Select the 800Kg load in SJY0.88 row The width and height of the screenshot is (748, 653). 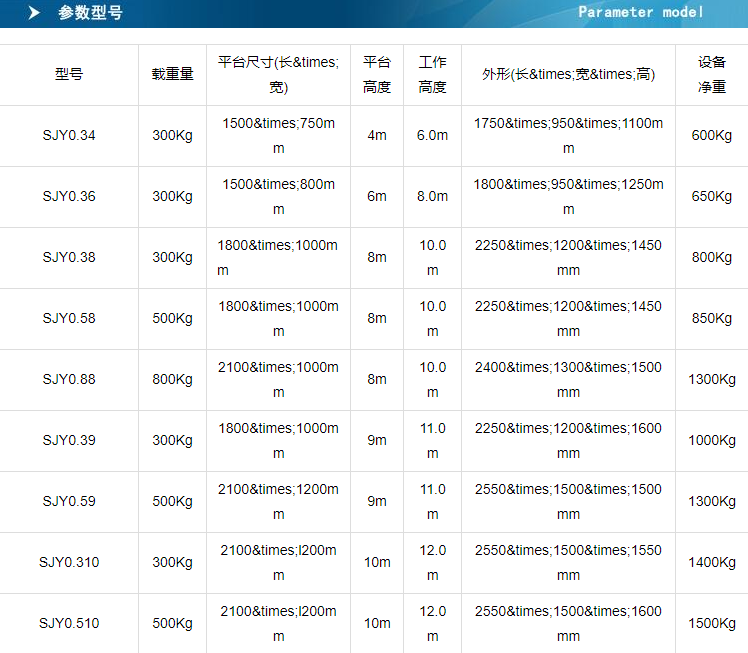coord(173,380)
